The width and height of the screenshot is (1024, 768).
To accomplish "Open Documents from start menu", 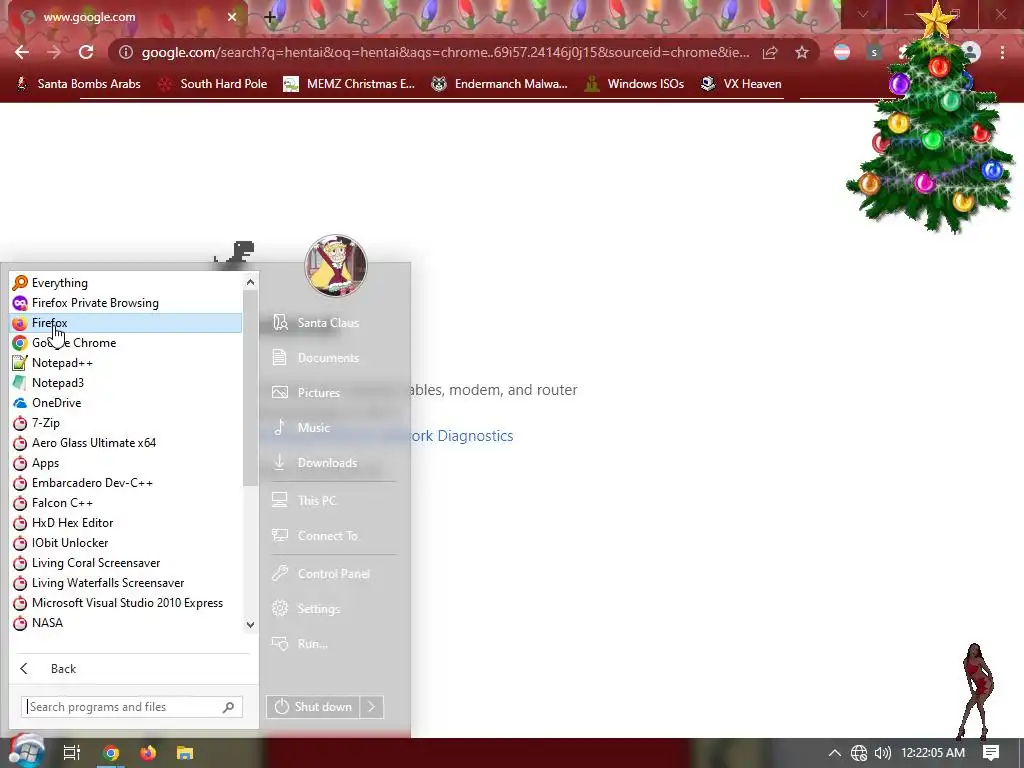I will [x=328, y=358].
